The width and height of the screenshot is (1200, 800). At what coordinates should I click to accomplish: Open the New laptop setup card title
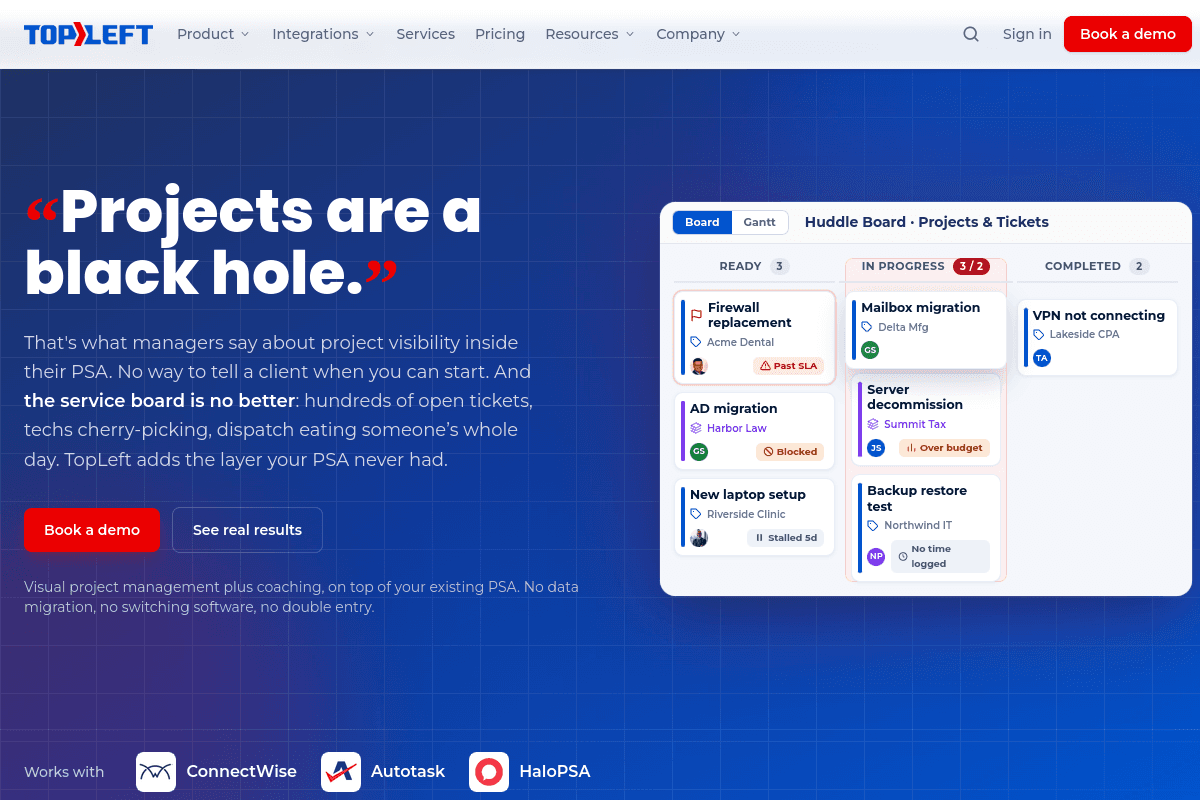(747, 494)
